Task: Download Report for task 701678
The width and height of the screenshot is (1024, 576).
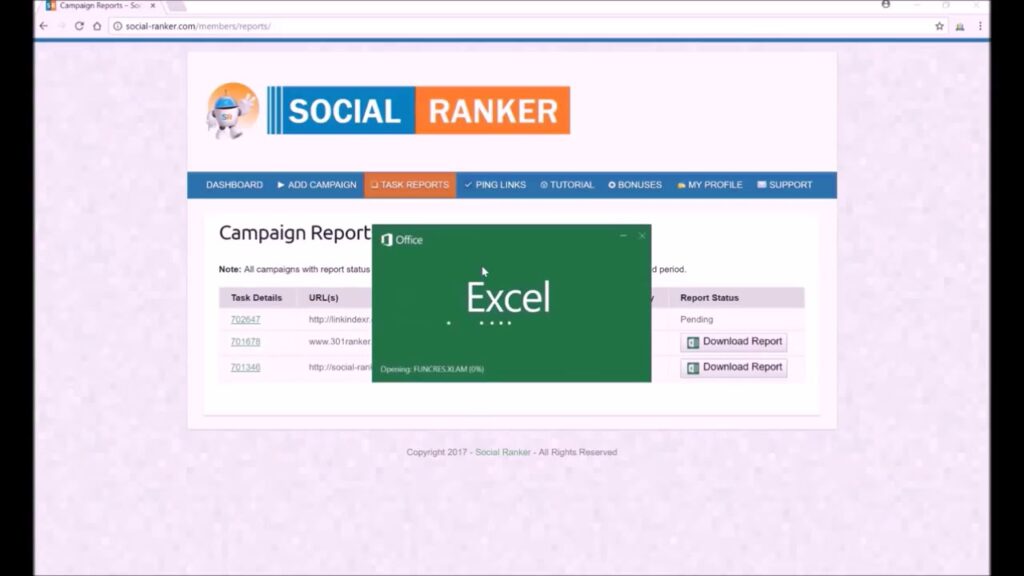Action: 733,342
